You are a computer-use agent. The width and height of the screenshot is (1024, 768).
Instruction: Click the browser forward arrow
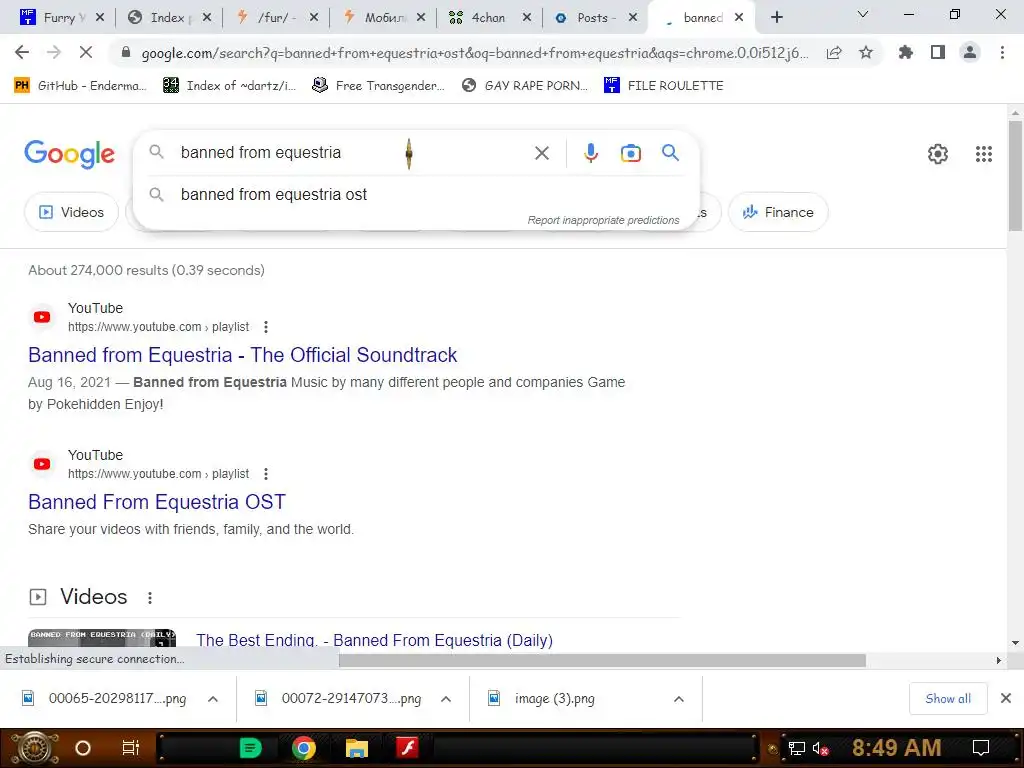(54, 52)
